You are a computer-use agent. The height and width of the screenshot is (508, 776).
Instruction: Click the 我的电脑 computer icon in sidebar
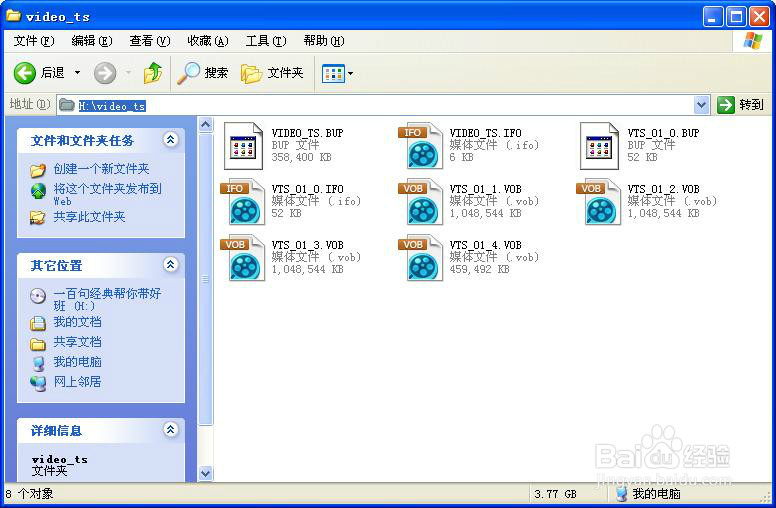[38, 363]
